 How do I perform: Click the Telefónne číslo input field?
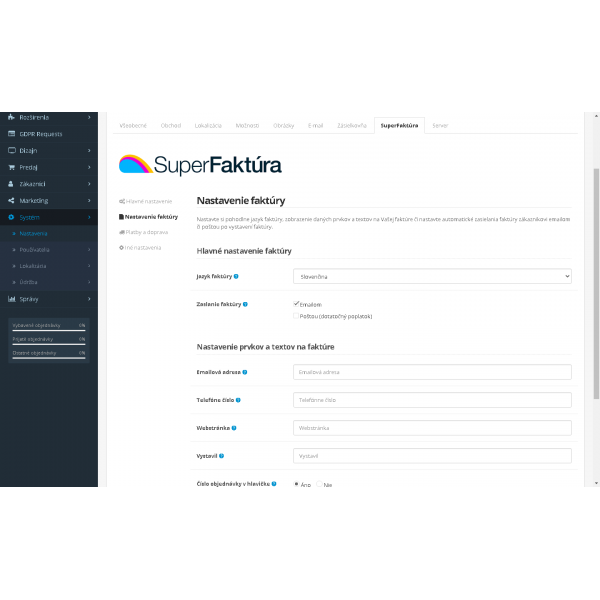(432, 400)
